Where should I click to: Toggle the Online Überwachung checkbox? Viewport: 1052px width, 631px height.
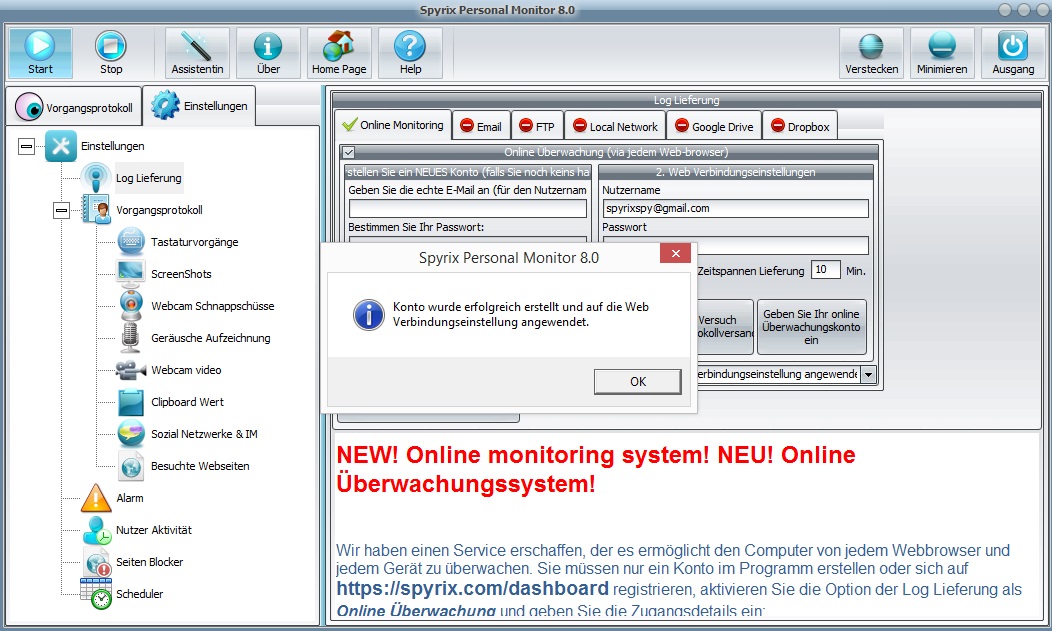[x=349, y=152]
